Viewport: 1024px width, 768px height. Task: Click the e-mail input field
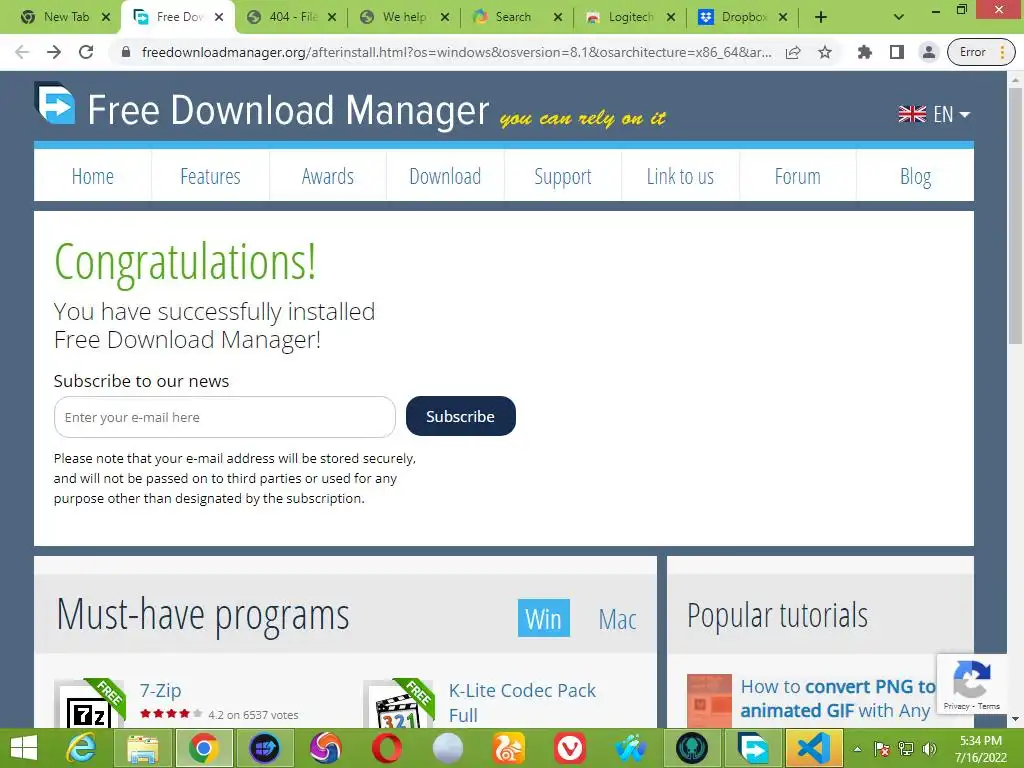click(225, 417)
